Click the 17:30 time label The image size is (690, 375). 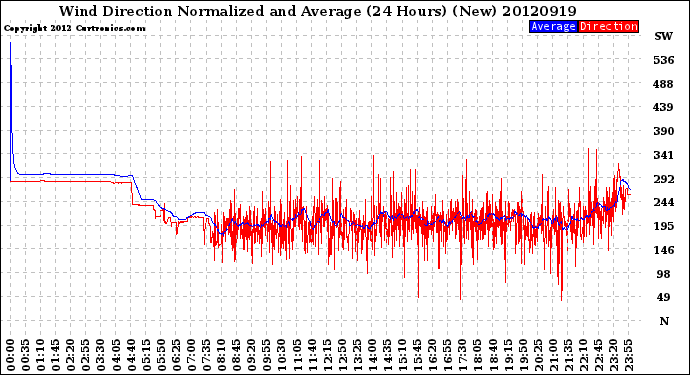click(462, 355)
